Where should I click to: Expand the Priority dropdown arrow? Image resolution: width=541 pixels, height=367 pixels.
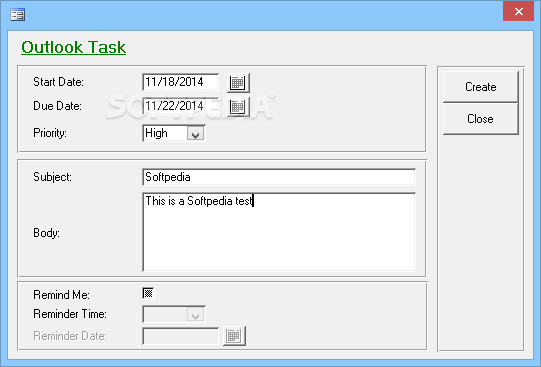pyautogui.click(x=196, y=133)
